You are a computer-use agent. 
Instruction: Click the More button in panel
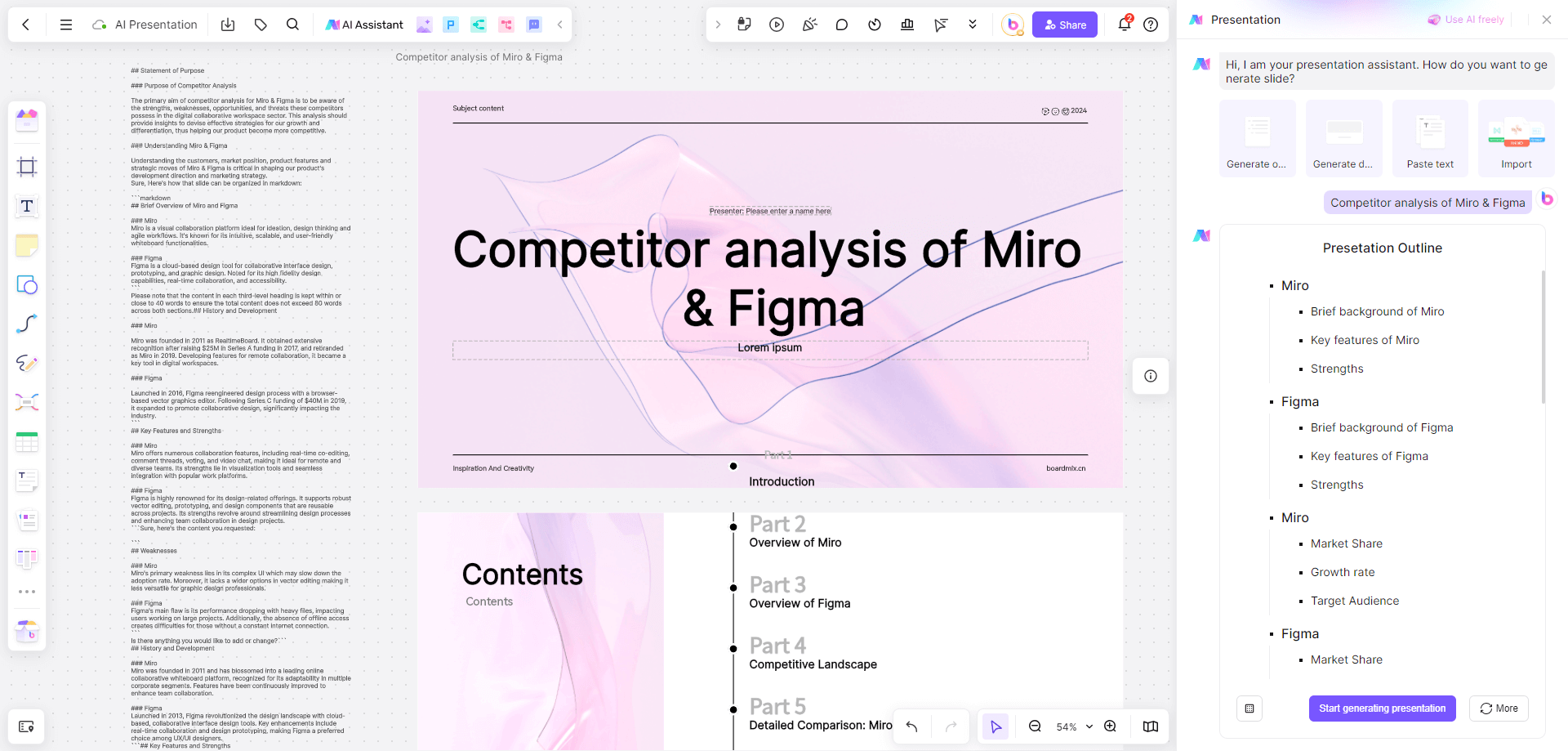tap(1499, 709)
